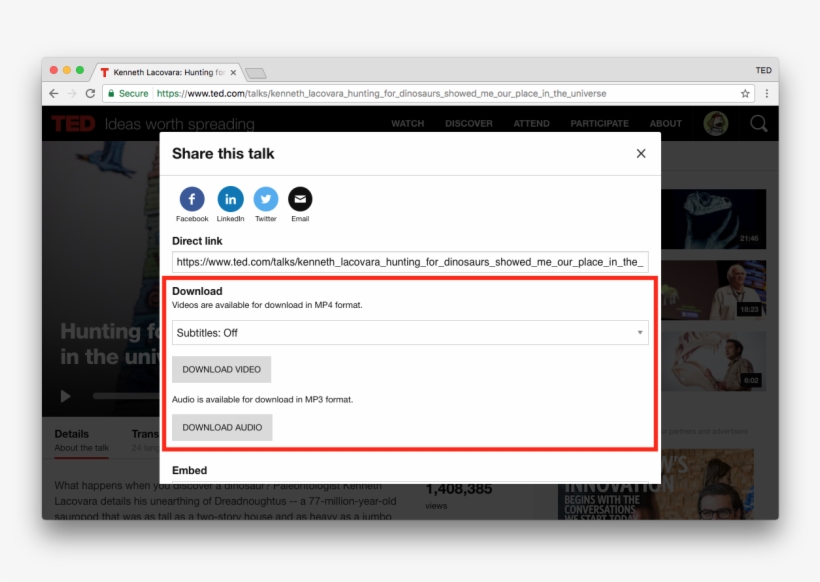The height and width of the screenshot is (582, 820).
Task: Go back in browser history
Action: click(53, 94)
